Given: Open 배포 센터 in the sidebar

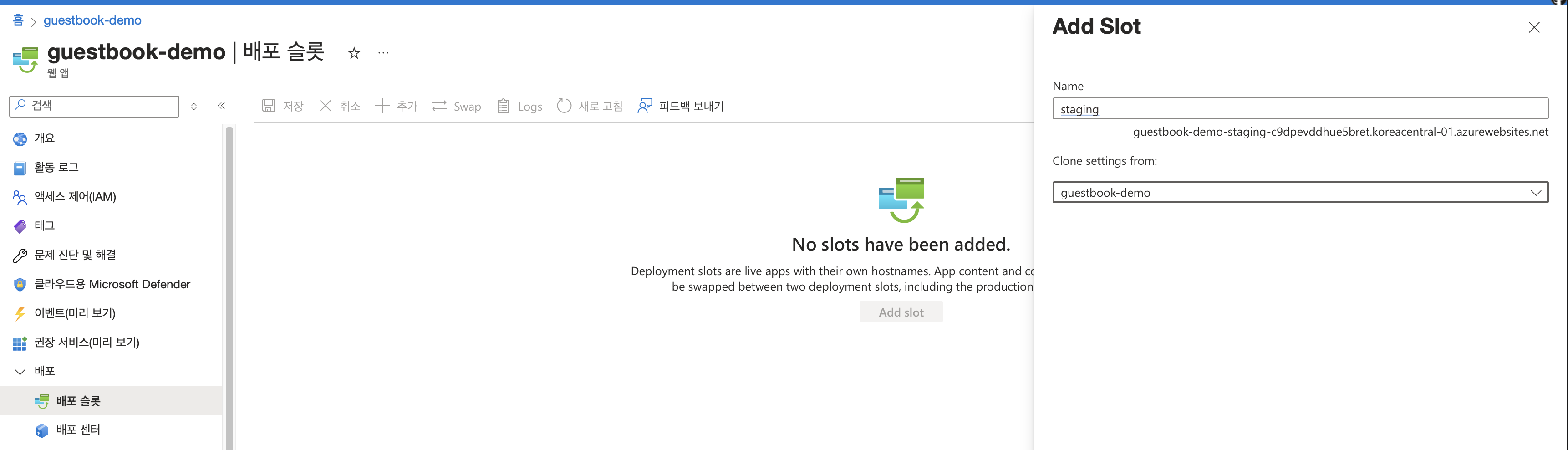Looking at the screenshot, I should pos(112,430).
